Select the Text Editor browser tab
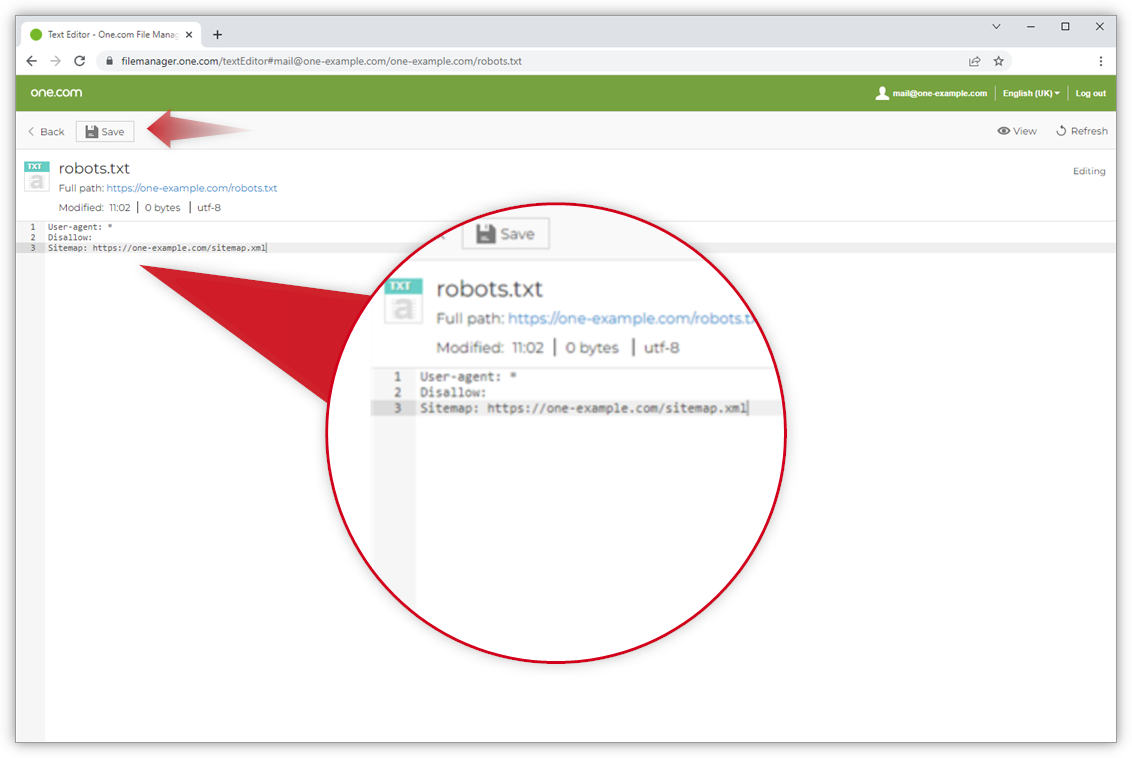The image size is (1132, 758). coord(105,34)
